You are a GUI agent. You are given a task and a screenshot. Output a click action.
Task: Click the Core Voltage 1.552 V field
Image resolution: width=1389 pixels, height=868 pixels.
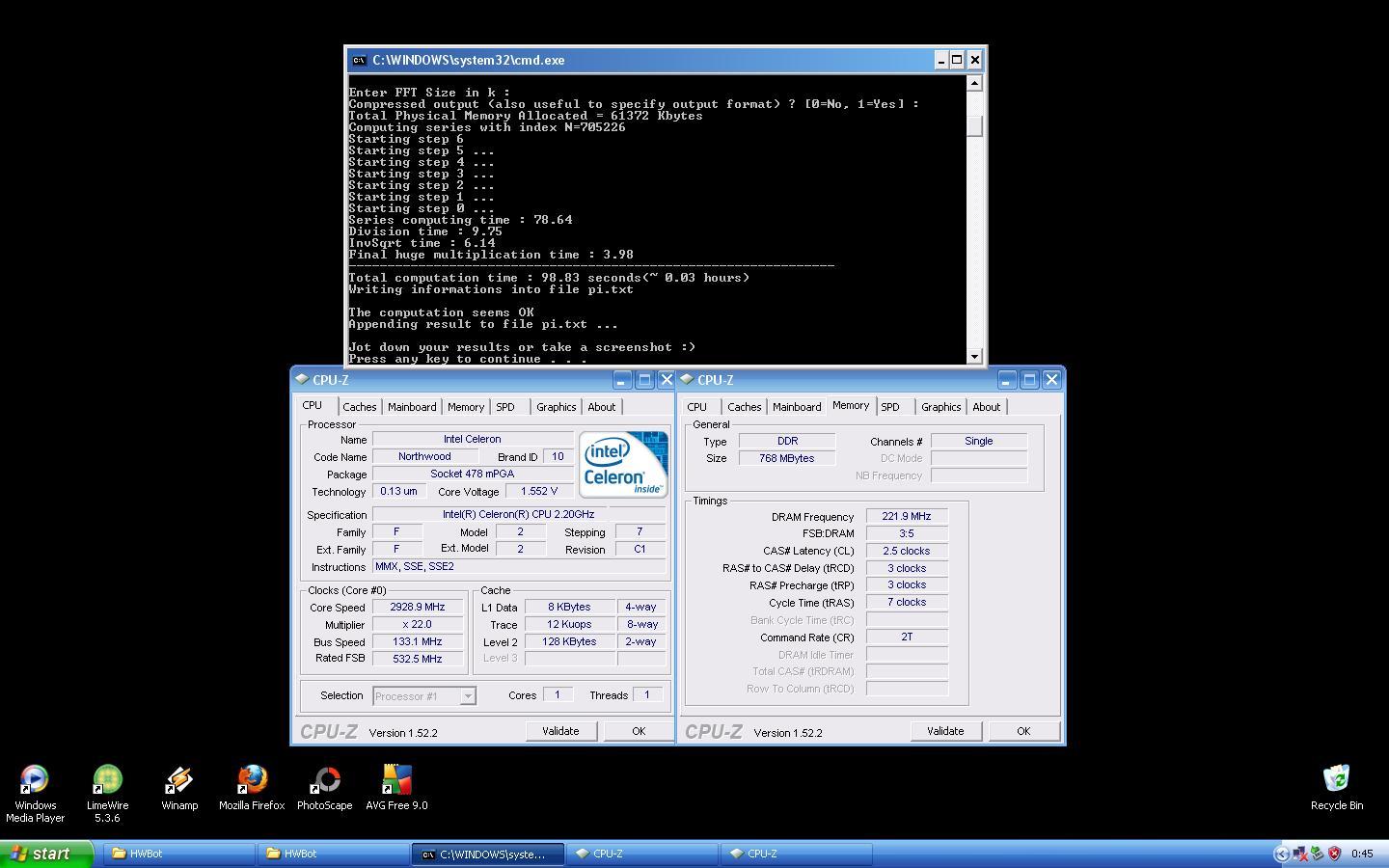538,492
